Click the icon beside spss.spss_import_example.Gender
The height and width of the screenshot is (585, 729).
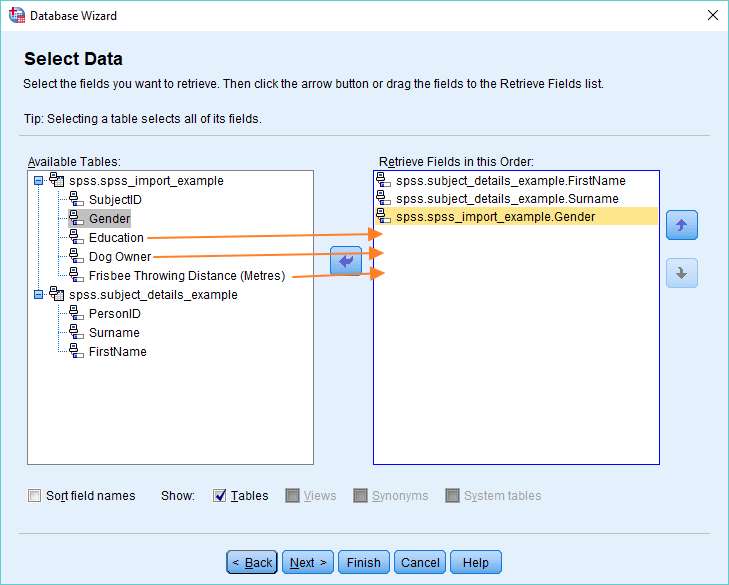384,216
